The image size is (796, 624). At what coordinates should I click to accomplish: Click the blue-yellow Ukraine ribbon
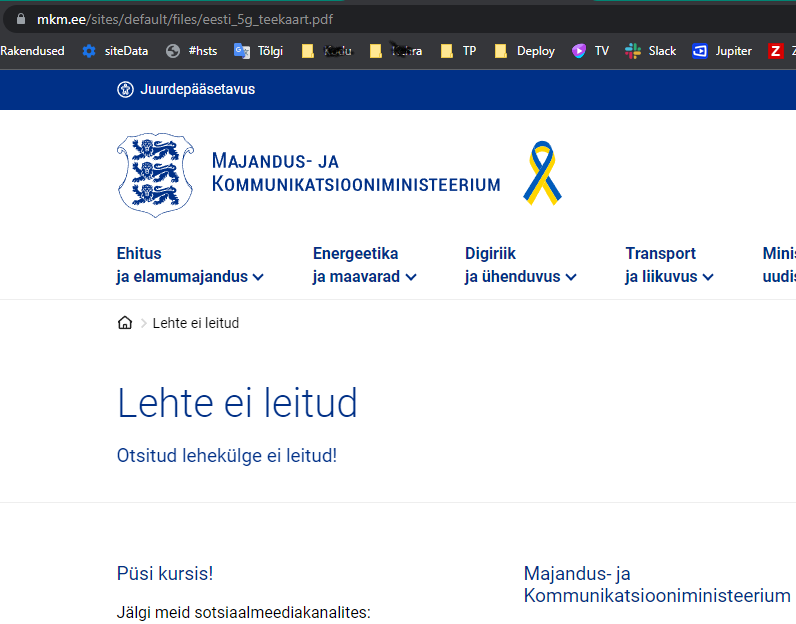[542, 174]
